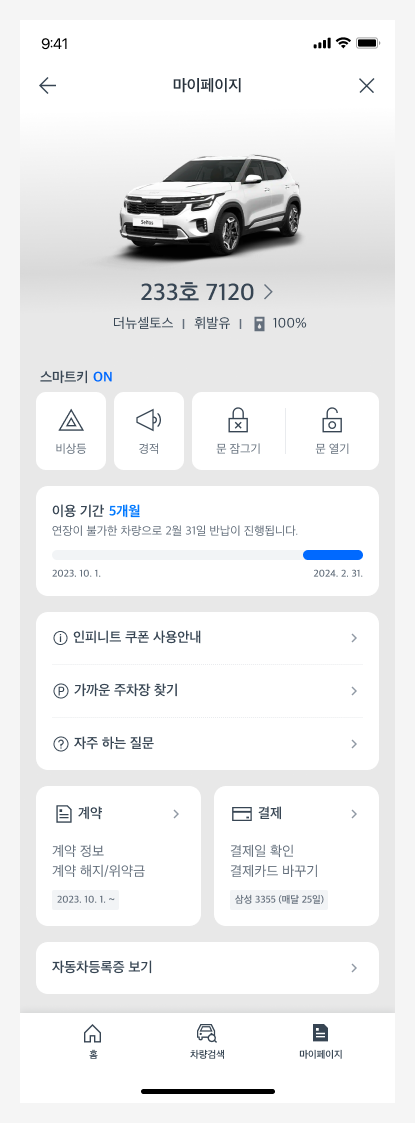Screen dimensions: 415x1123
Task: Switch to the 차량검색 car search tab
Action: pyautogui.click(x=207, y=1041)
